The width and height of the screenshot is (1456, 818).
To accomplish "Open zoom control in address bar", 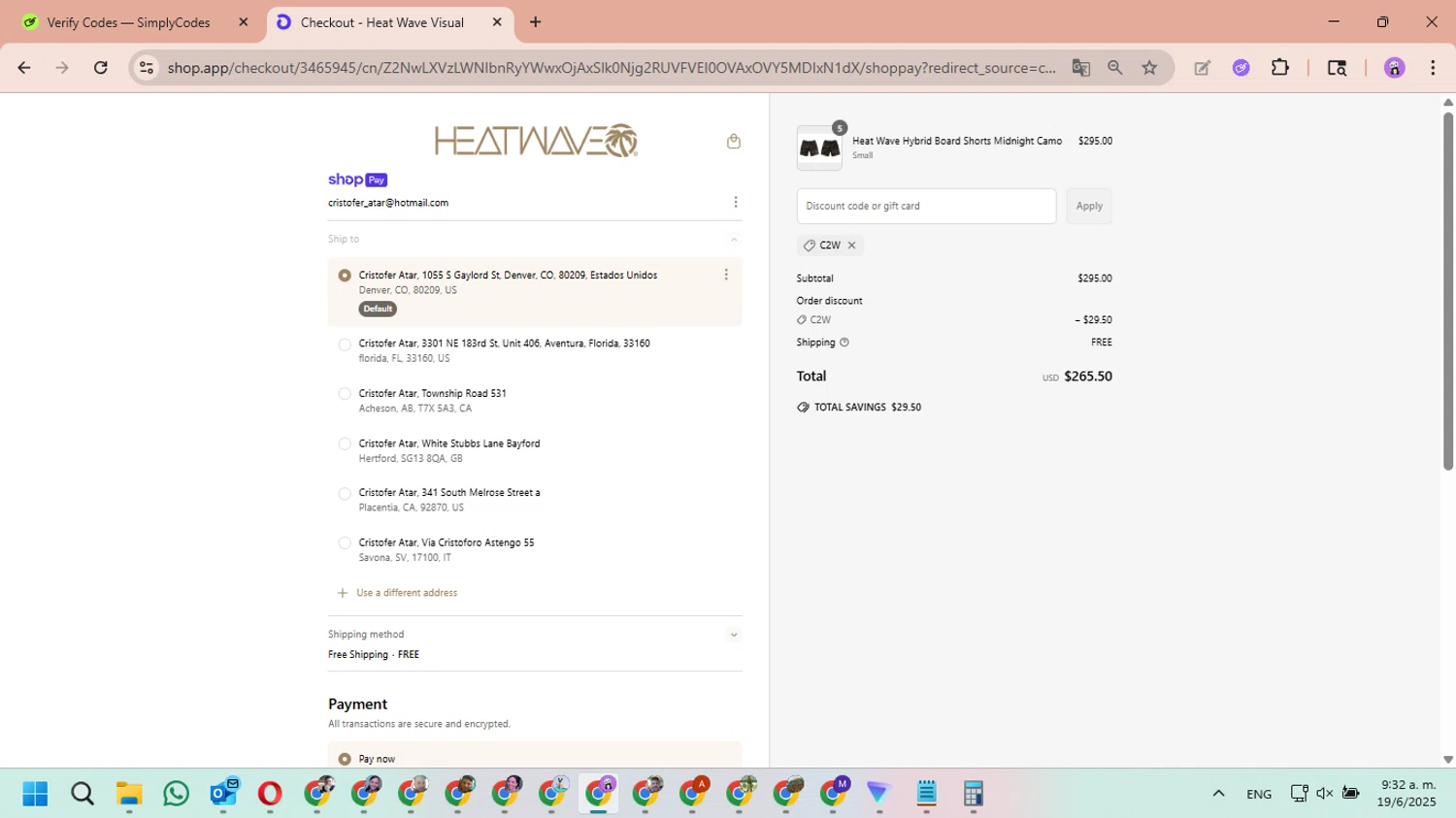I will pos(1115,67).
